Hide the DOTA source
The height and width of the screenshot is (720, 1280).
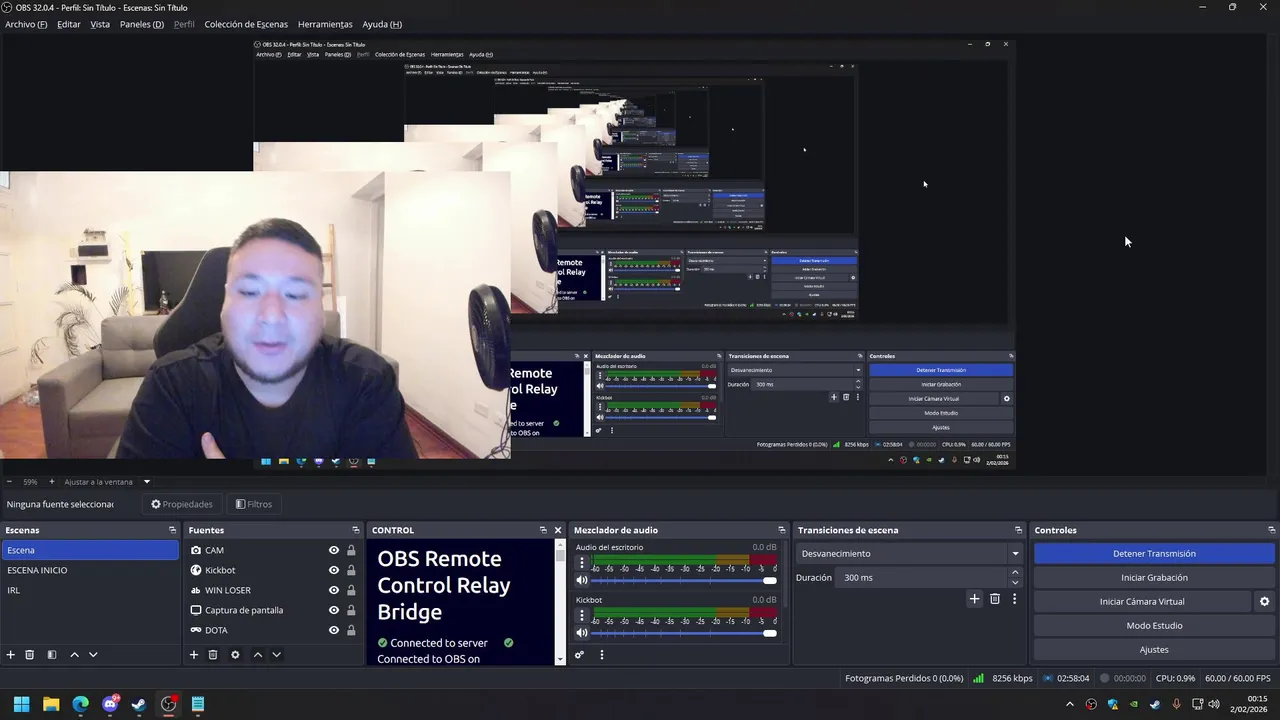tap(334, 630)
